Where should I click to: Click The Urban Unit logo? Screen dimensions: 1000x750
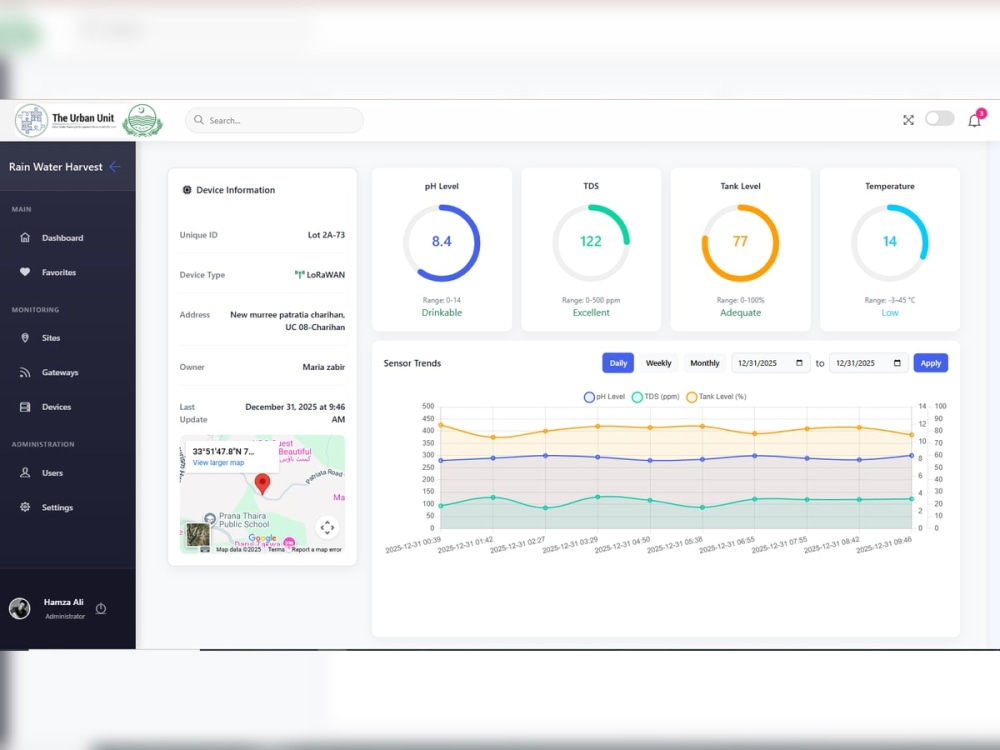click(65, 120)
